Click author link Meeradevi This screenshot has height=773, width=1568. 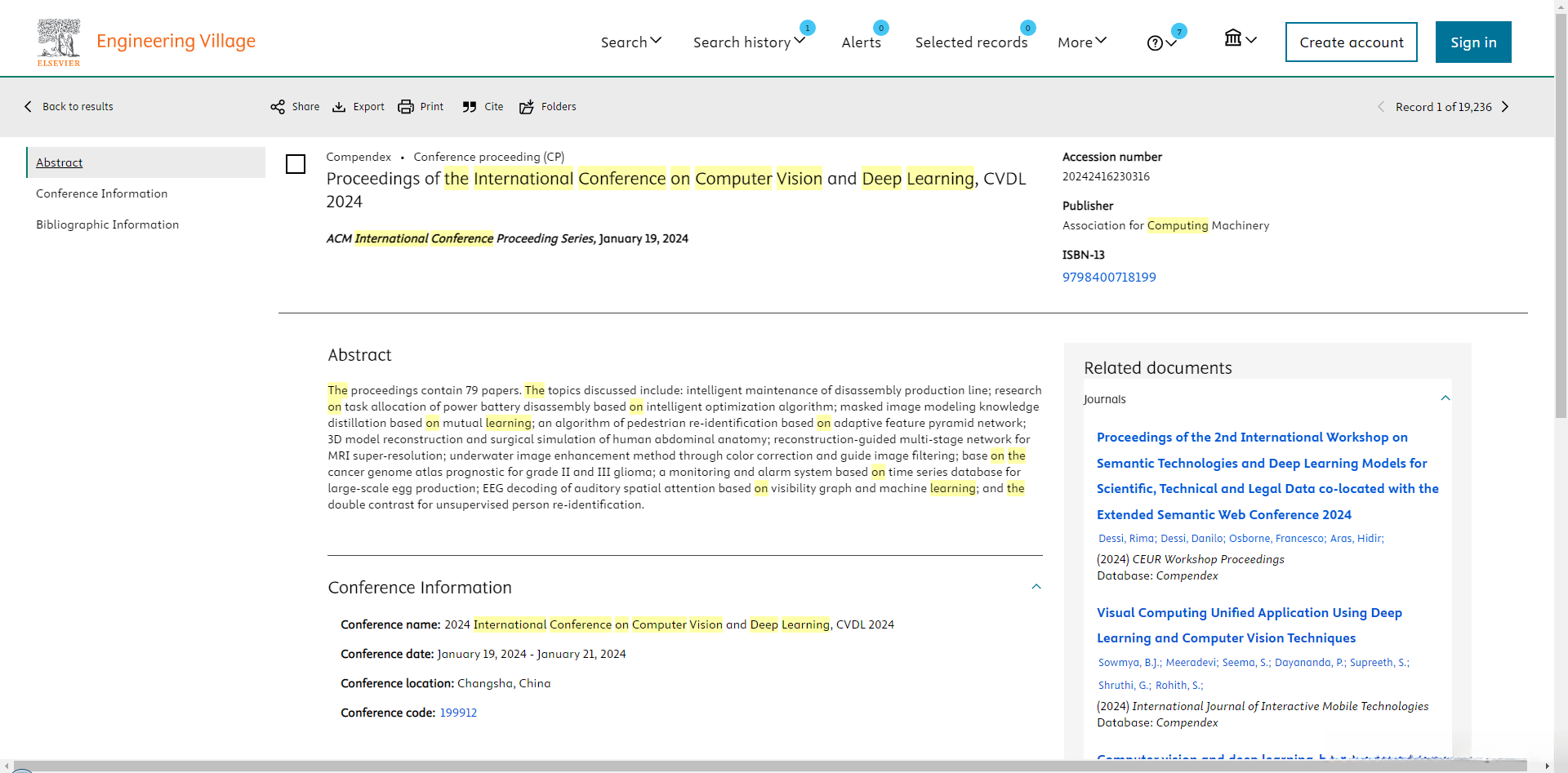pyautogui.click(x=1191, y=663)
